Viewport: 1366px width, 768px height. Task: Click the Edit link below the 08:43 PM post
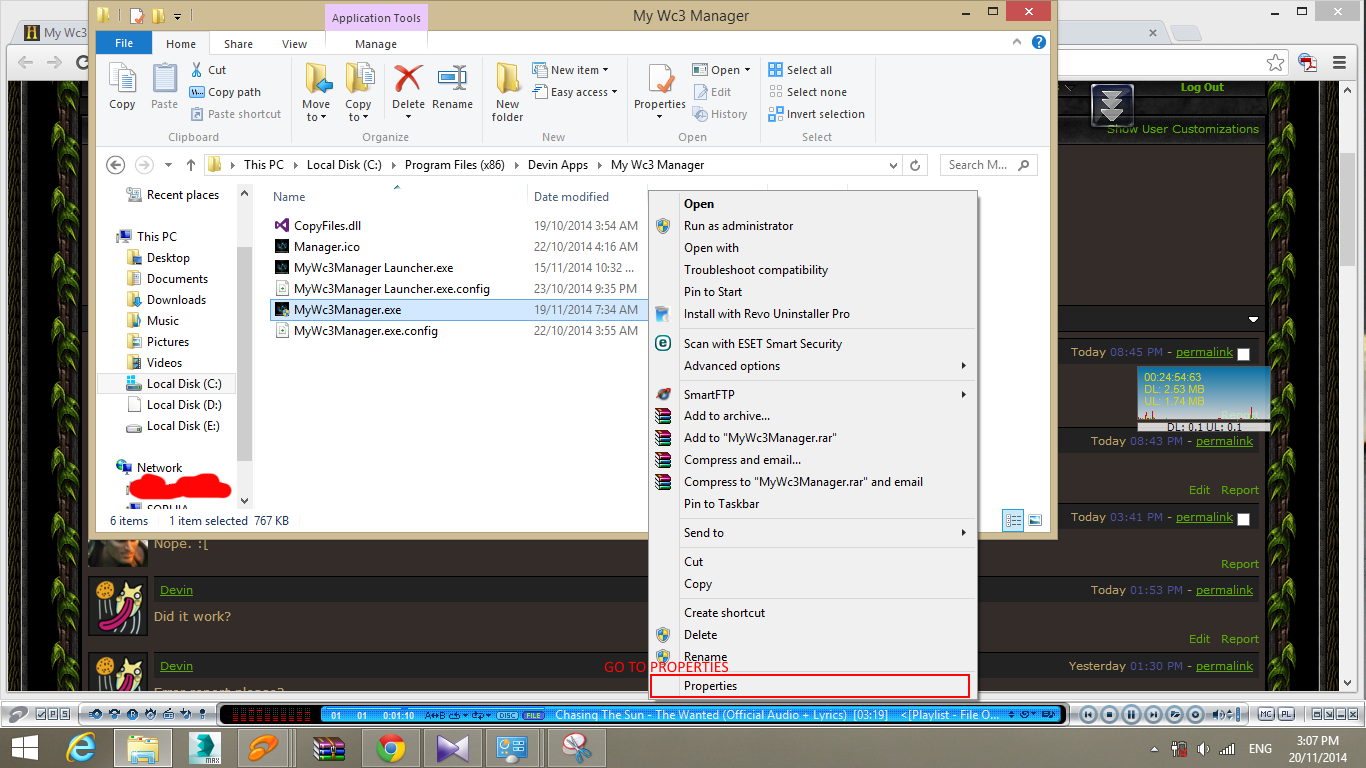pos(1199,490)
